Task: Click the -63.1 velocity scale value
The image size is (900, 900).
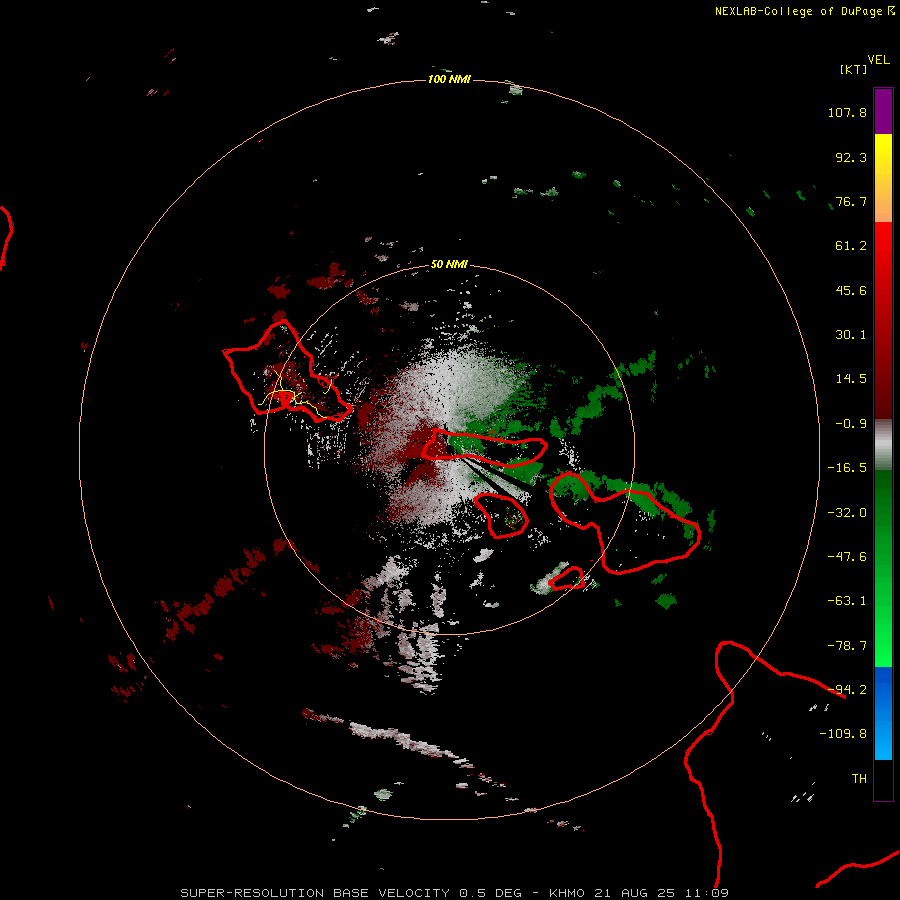Action: 847,601
